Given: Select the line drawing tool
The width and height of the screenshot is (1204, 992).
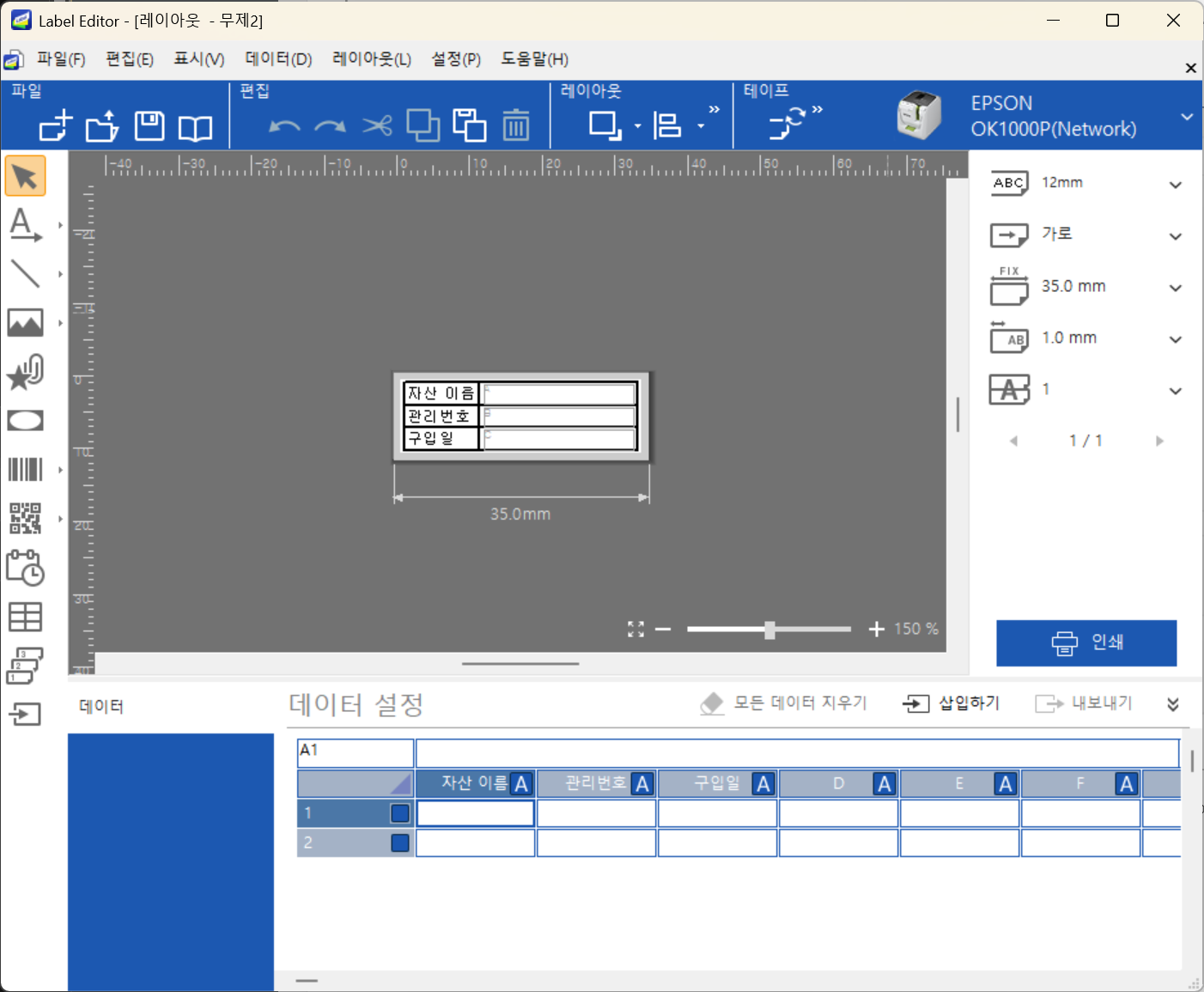Looking at the screenshot, I should pos(25,274).
